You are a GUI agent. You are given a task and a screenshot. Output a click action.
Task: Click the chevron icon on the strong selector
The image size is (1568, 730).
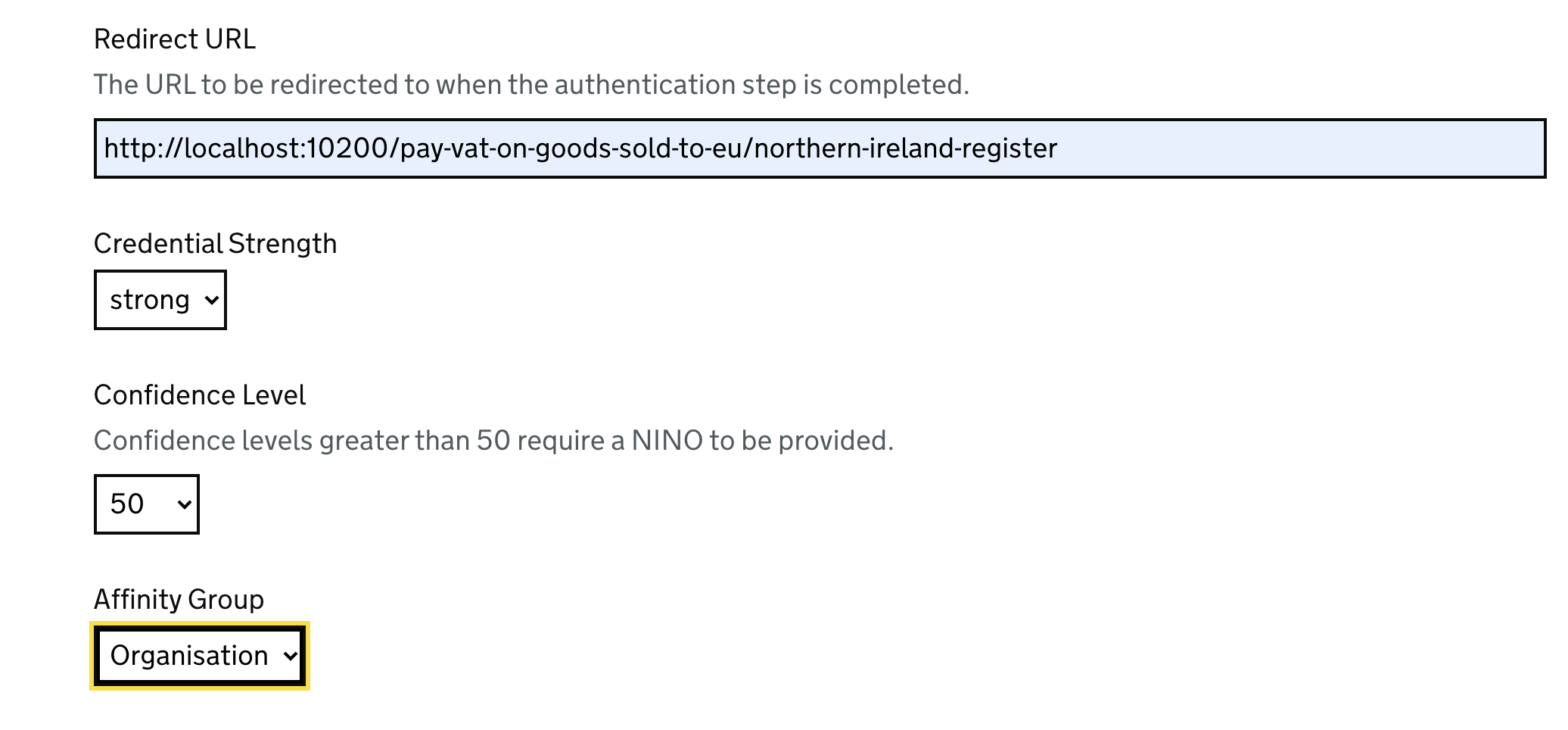pyautogui.click(x=211, y=298)
